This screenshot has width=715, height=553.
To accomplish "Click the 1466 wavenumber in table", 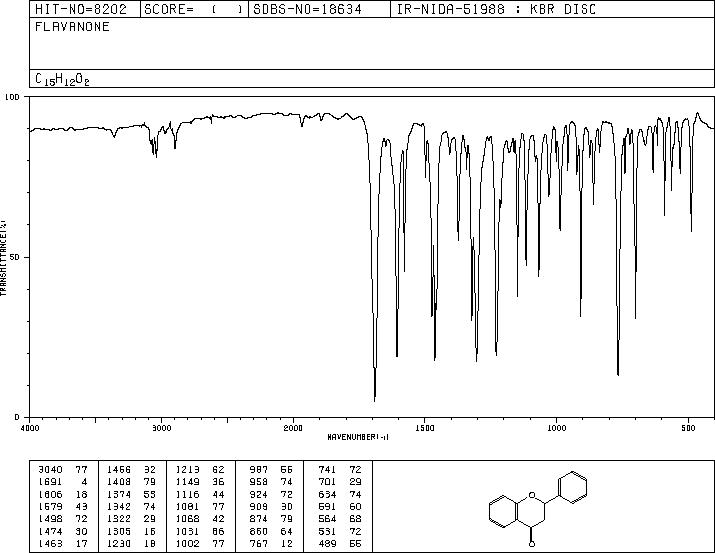I will point(119,470).
